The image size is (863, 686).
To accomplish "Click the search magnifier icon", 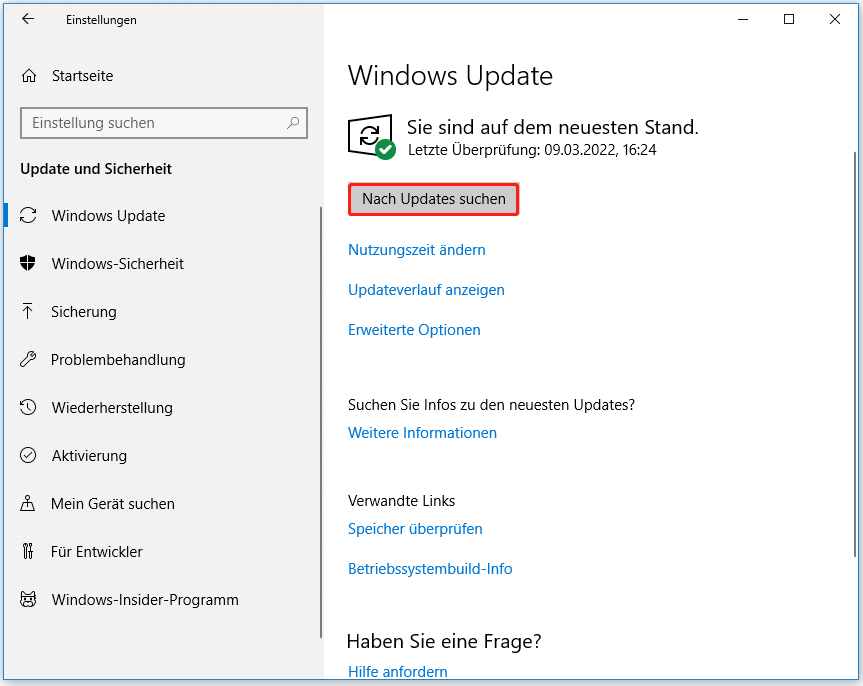I will [x=293, y=123].
